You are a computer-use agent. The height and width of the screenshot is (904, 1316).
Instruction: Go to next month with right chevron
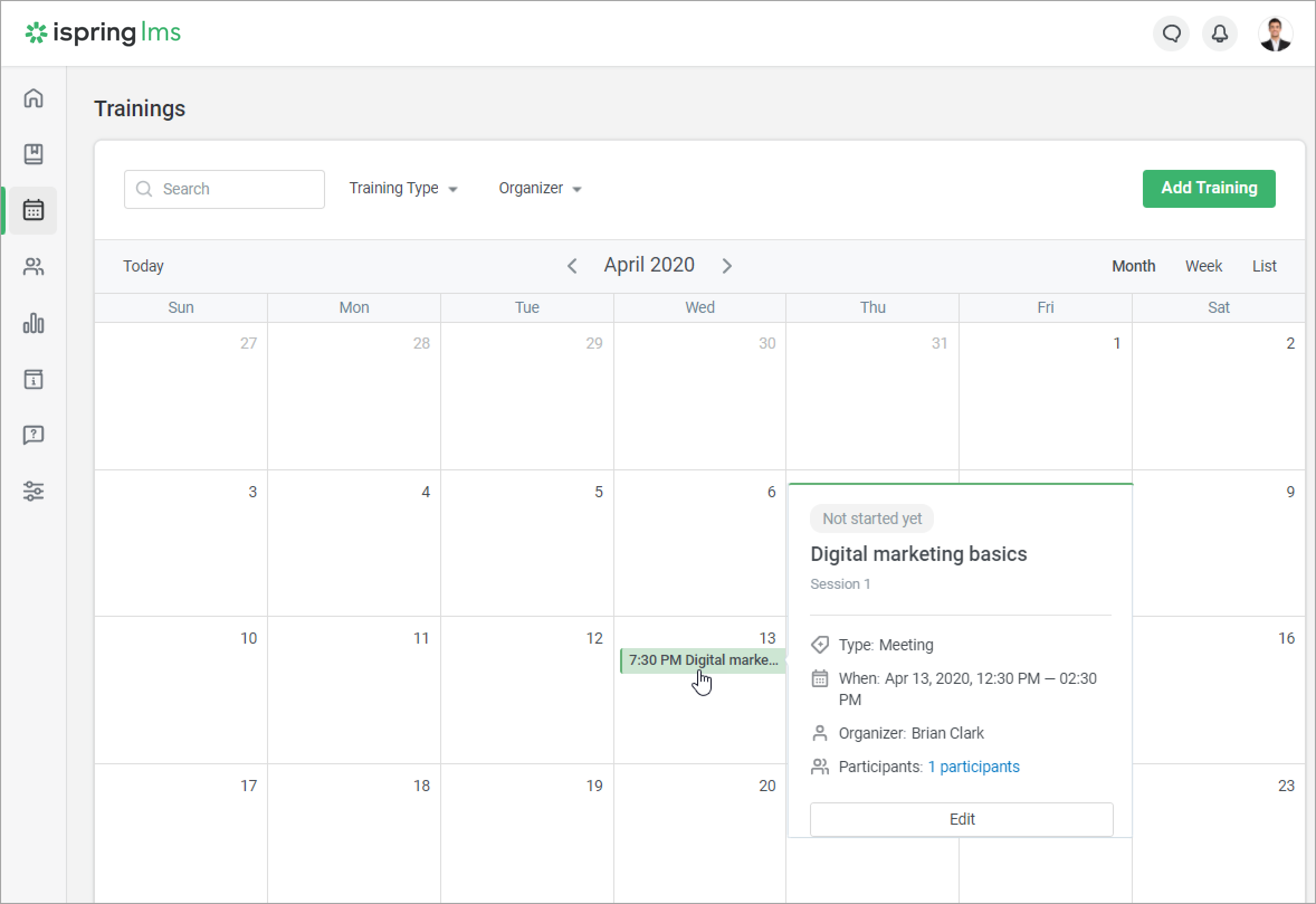pyautogui.click(x=727, y=265)
